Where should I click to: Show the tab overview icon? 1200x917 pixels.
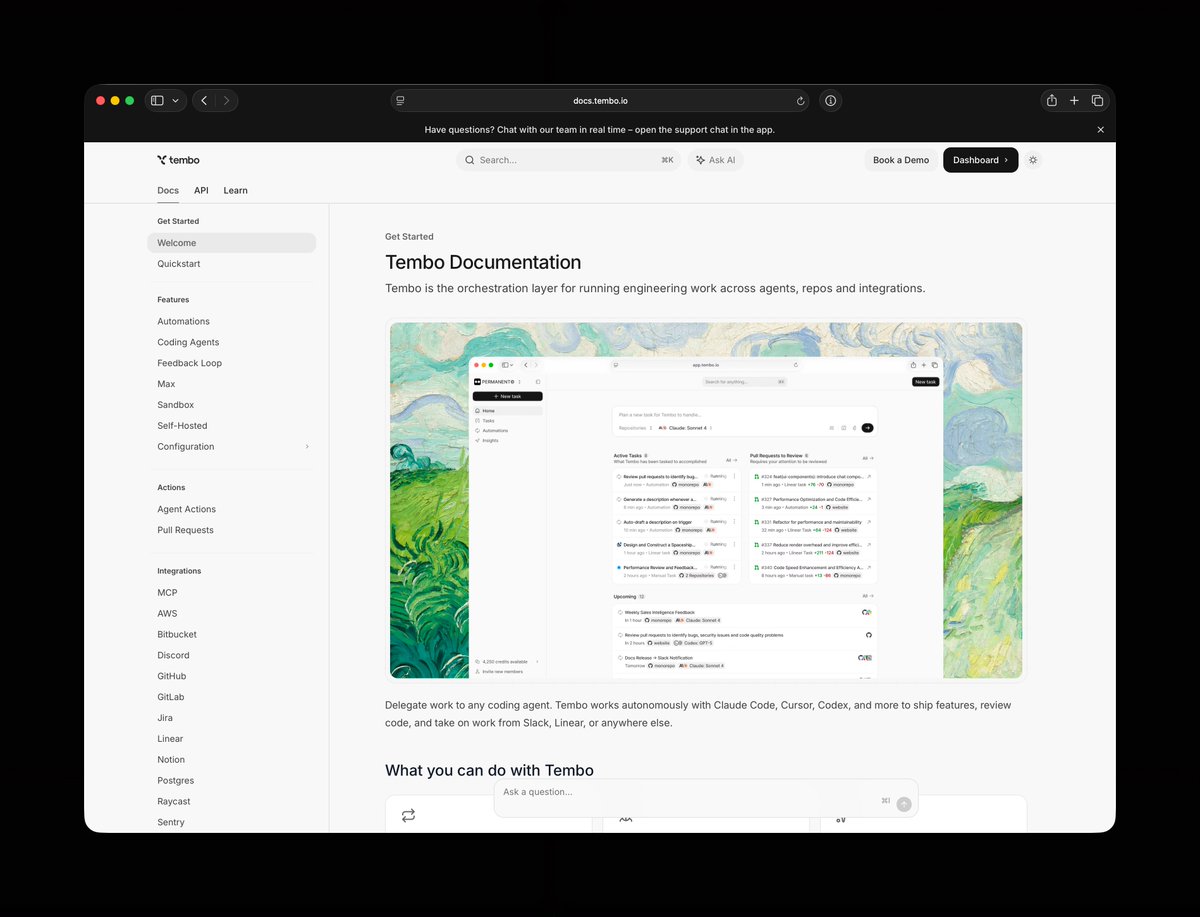[x=1097, y=101]
